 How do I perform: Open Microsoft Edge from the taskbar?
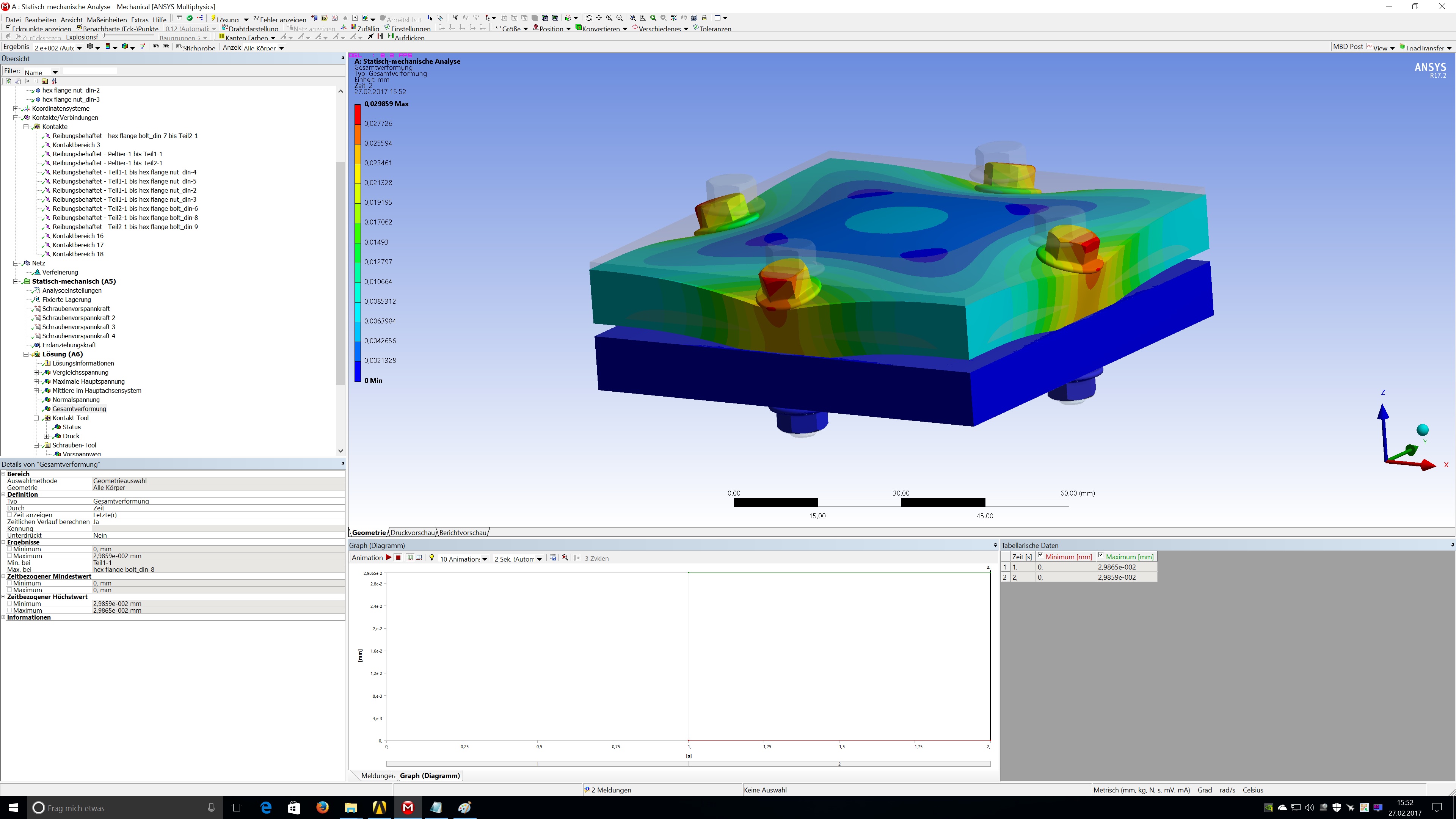pyautogui.click(x=265, y=808)
